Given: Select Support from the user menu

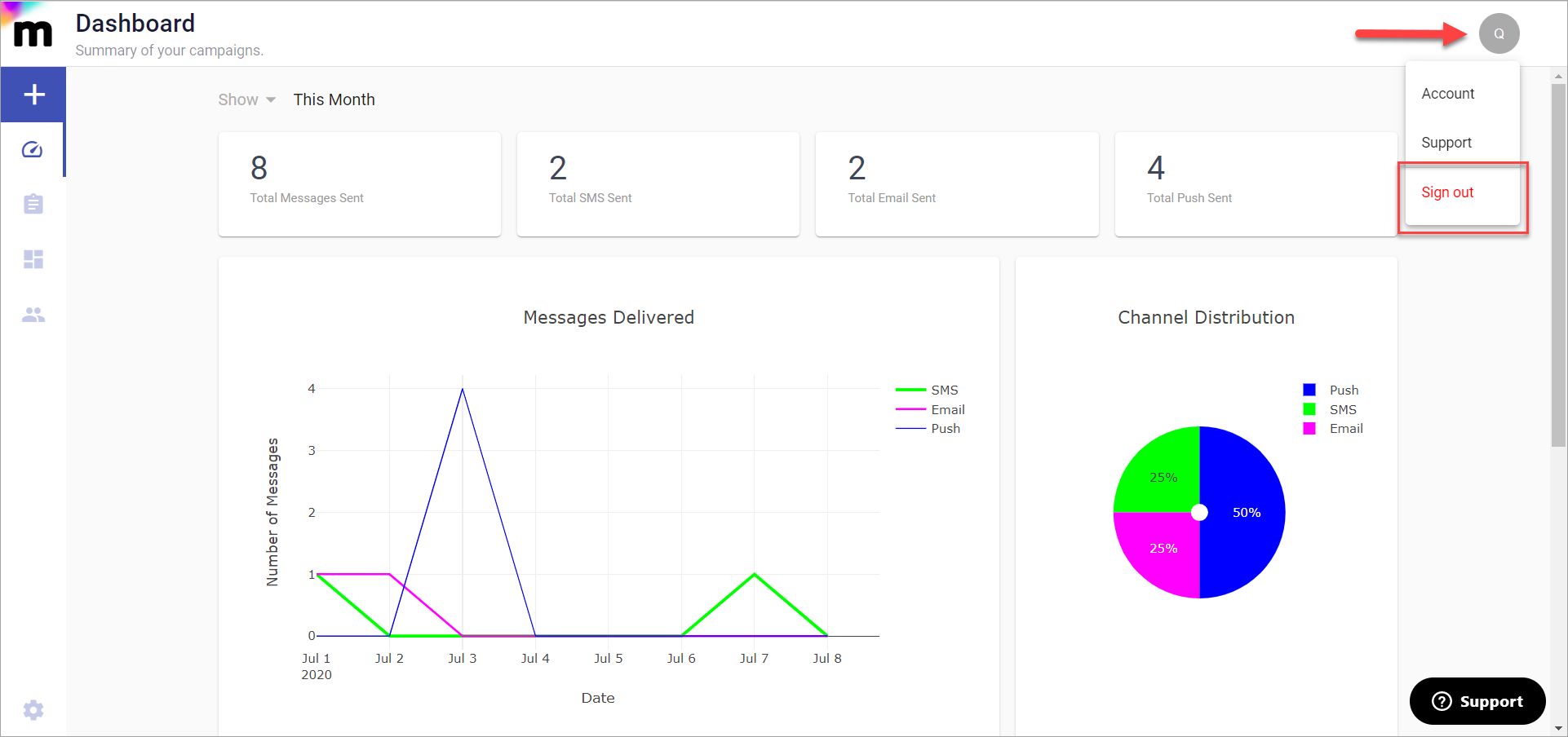Looking at the screenshot, I should click(1462, 143).
